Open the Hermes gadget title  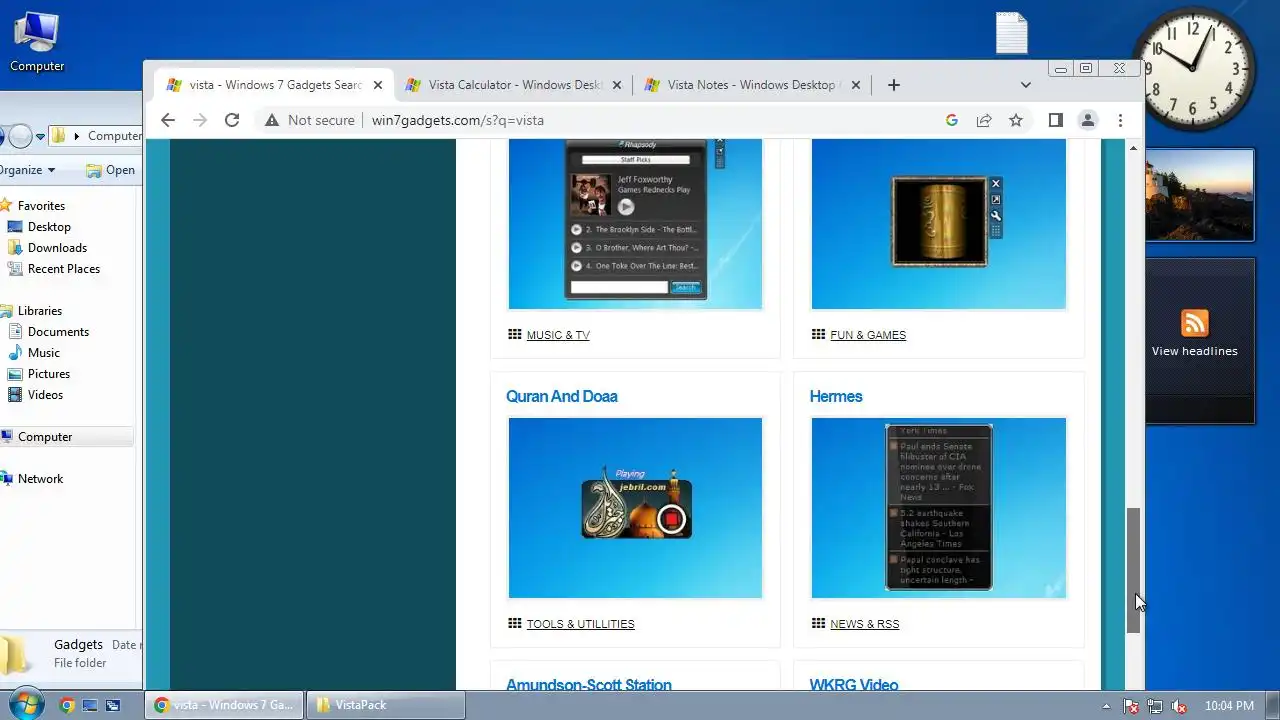click(836, 396)
